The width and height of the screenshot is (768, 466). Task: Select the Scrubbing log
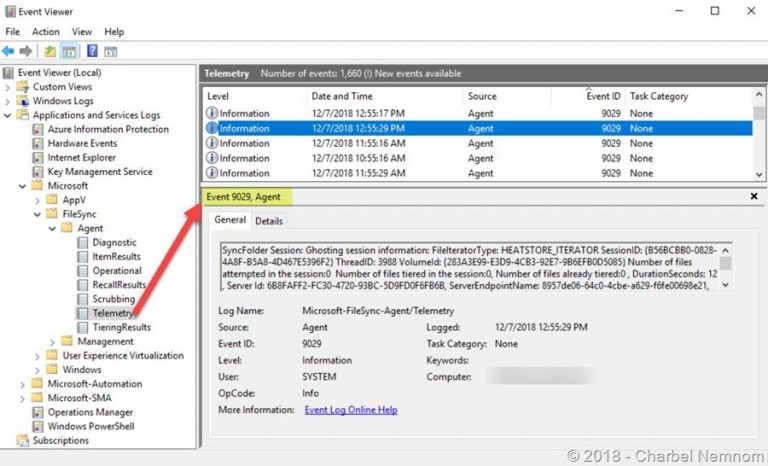pyautogui.click(x=113, y=299)
